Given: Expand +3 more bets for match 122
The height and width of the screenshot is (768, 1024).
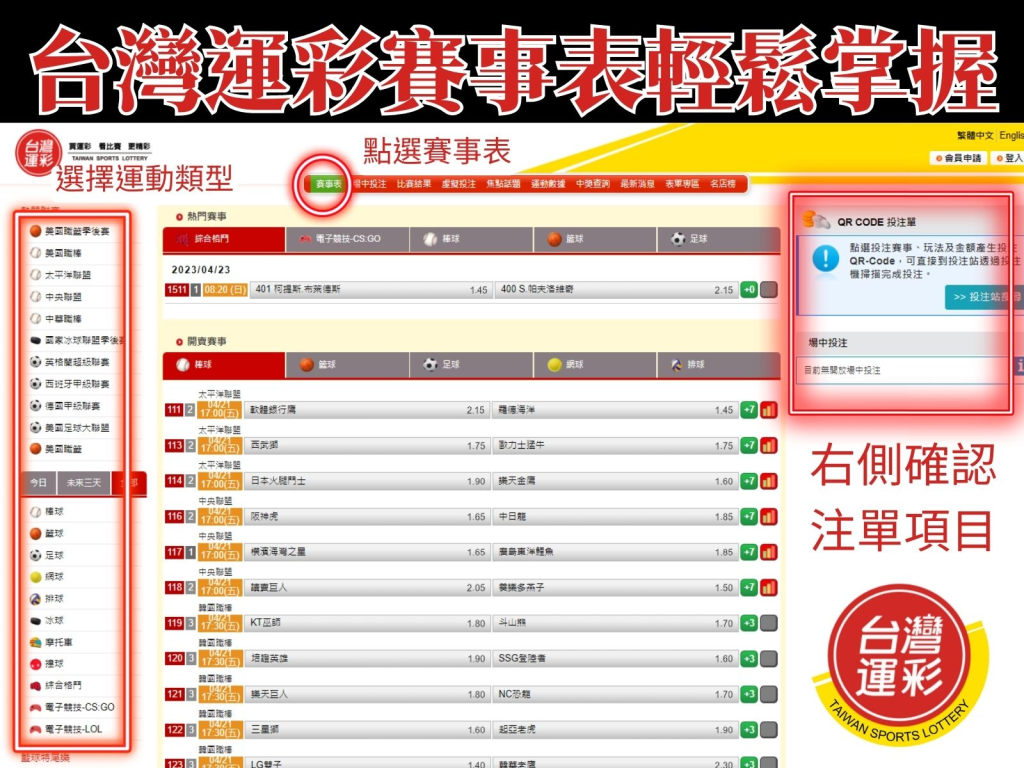Looking at the screenshot, I should tap(749, 729).
